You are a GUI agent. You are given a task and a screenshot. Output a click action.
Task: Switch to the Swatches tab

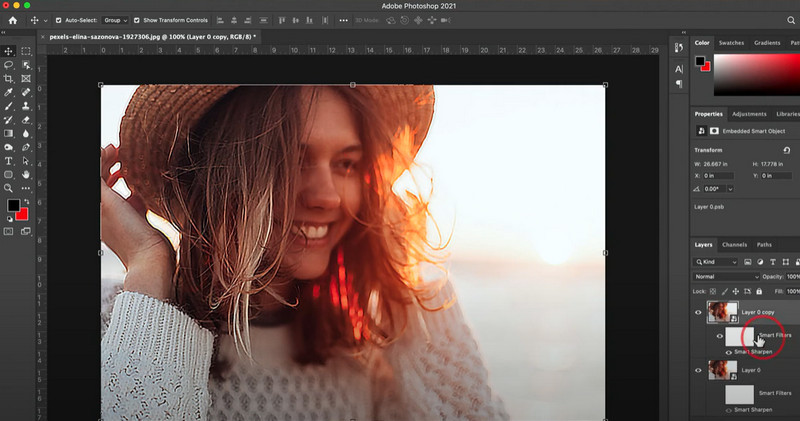pyautogui.click(x=731, y=43)
